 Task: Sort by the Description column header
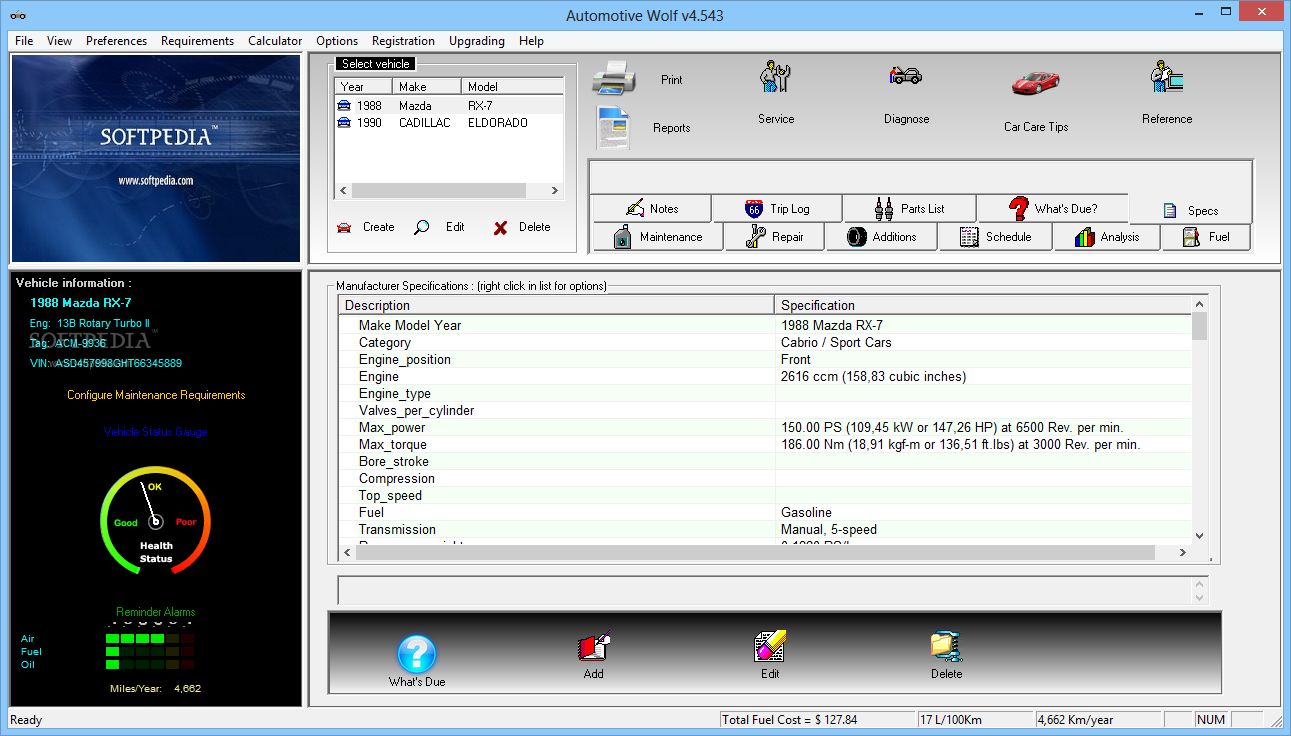[557, 305]
